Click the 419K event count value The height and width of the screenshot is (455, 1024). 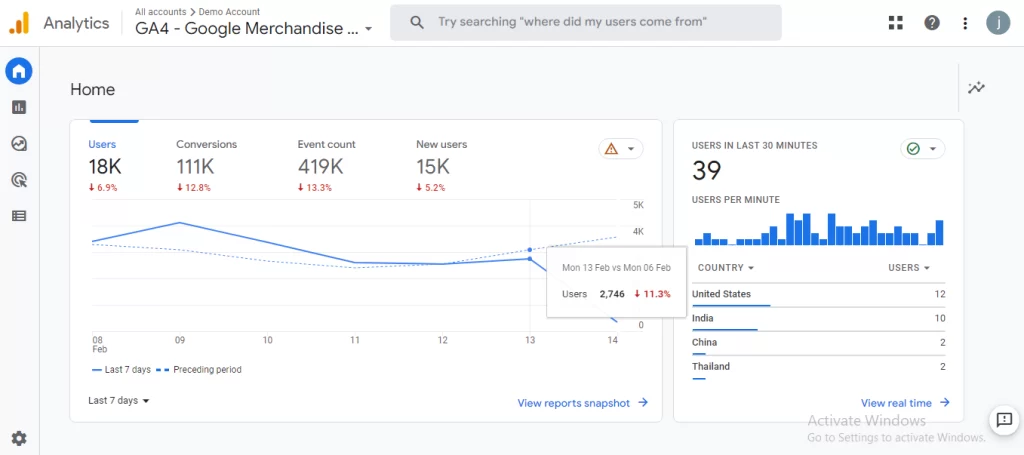321,167
